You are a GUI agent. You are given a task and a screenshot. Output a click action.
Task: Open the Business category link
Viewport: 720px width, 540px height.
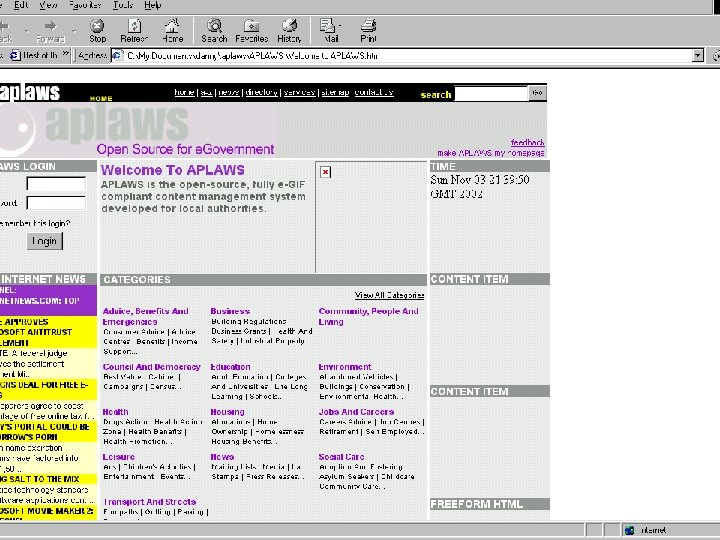230,311
